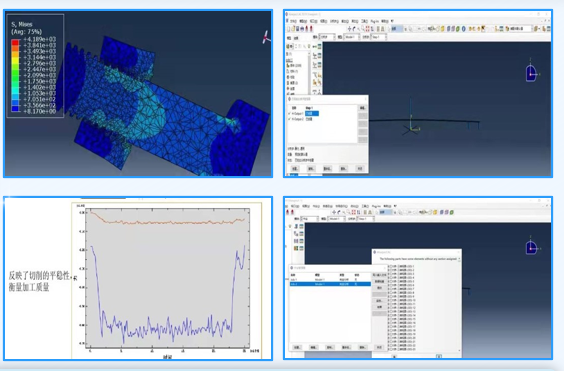Image resolution: width=564 pixels, height=371 pixels.
Task: Click the orange-green mesh toolbox icon
Action: 296,248
